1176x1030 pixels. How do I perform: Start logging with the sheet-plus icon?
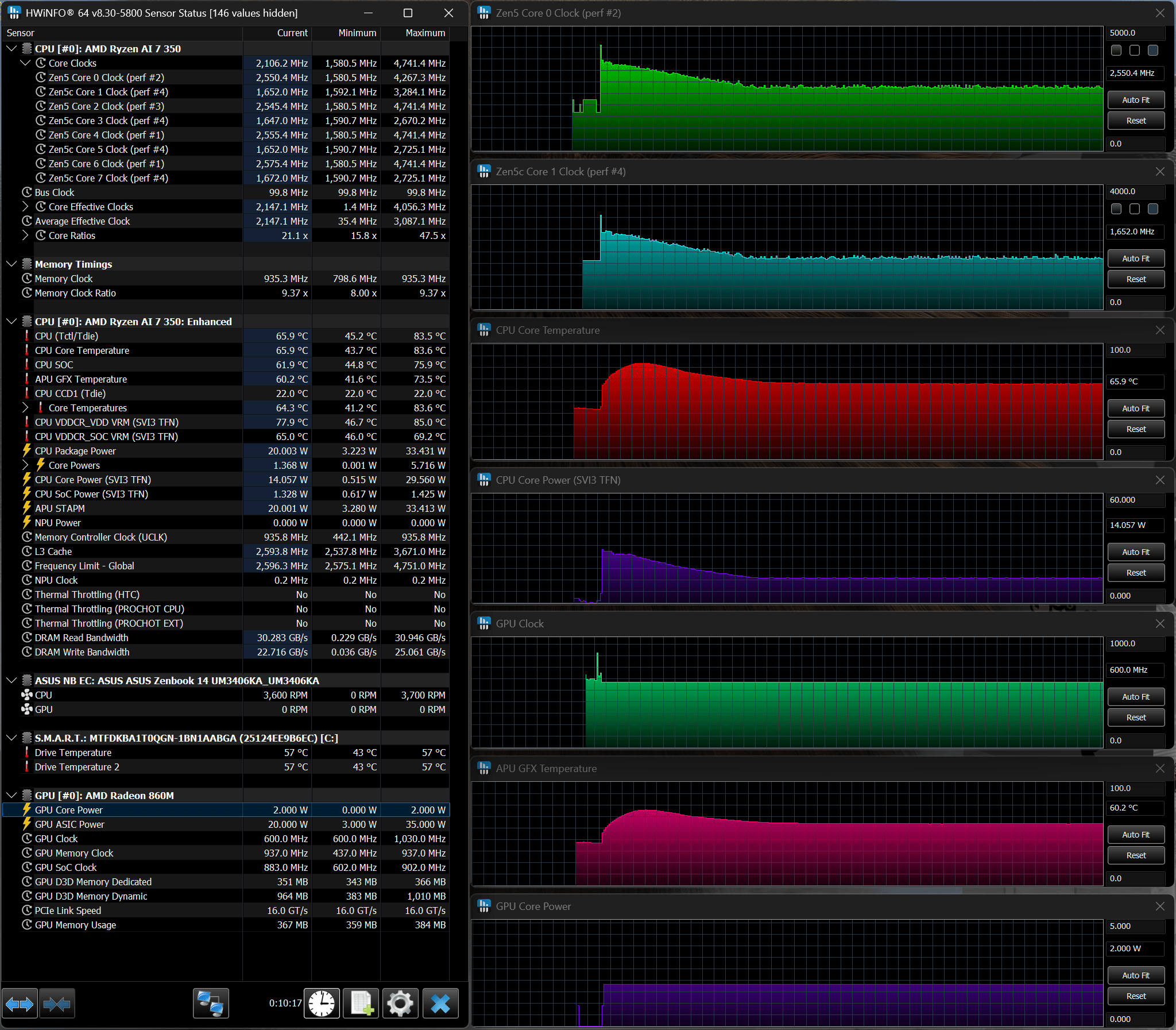pyautogui.click(x=361, y=1004)
